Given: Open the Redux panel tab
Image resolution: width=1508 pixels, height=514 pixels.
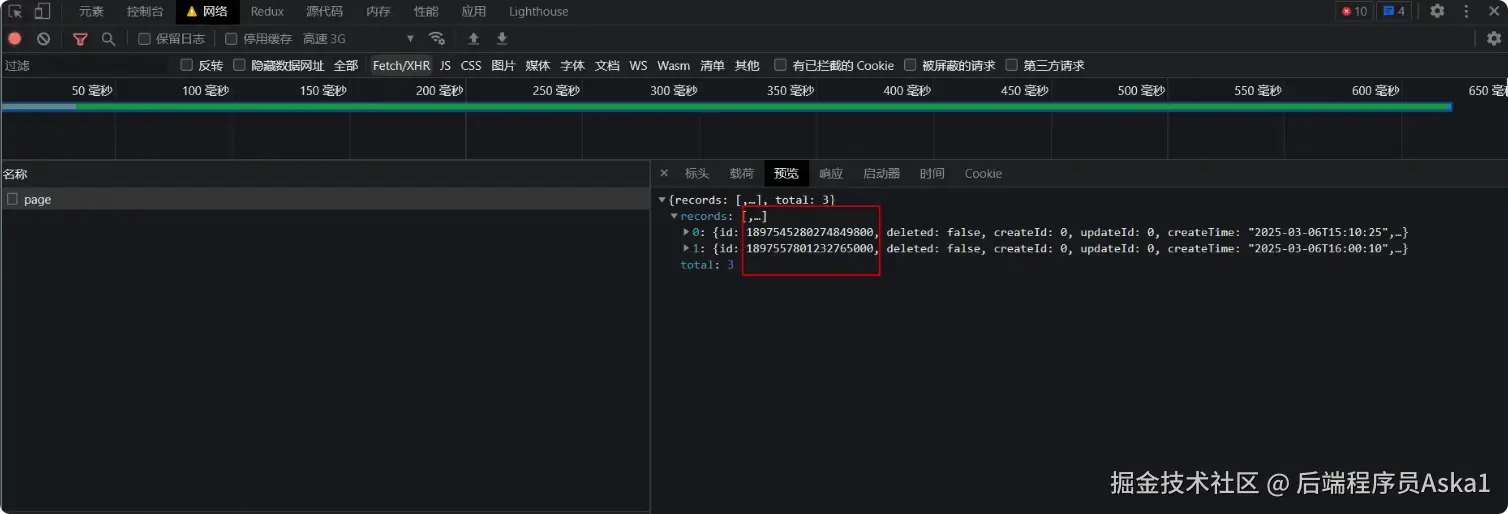Looking at the screenshot, I should (x=267, y=11).
